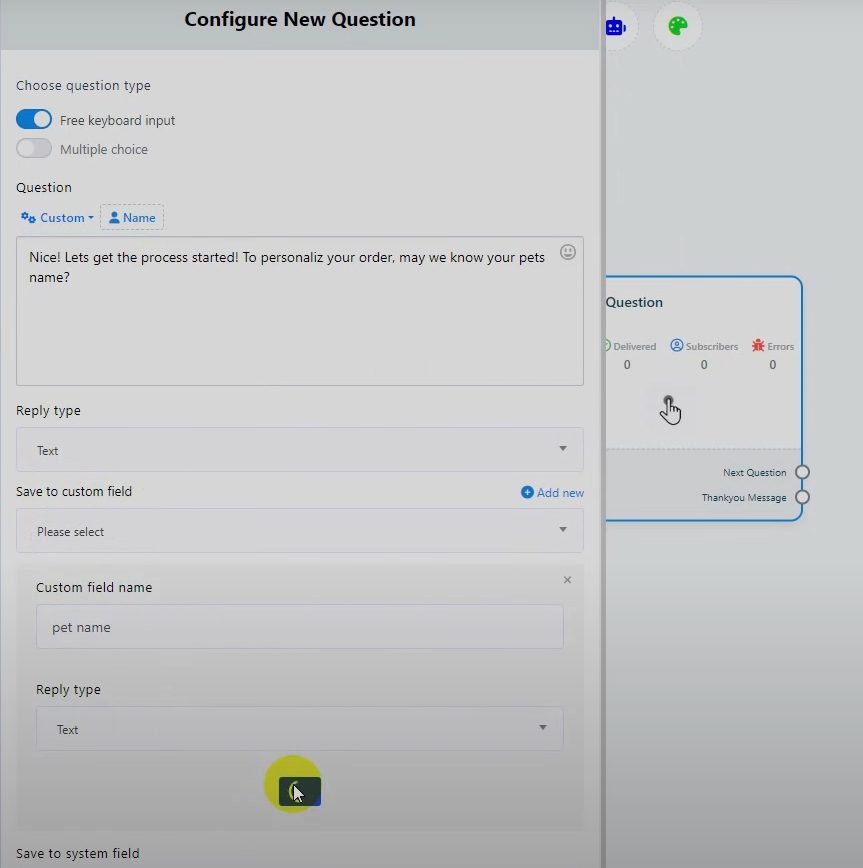Close the custom field name panel

(x=567, y=580)
